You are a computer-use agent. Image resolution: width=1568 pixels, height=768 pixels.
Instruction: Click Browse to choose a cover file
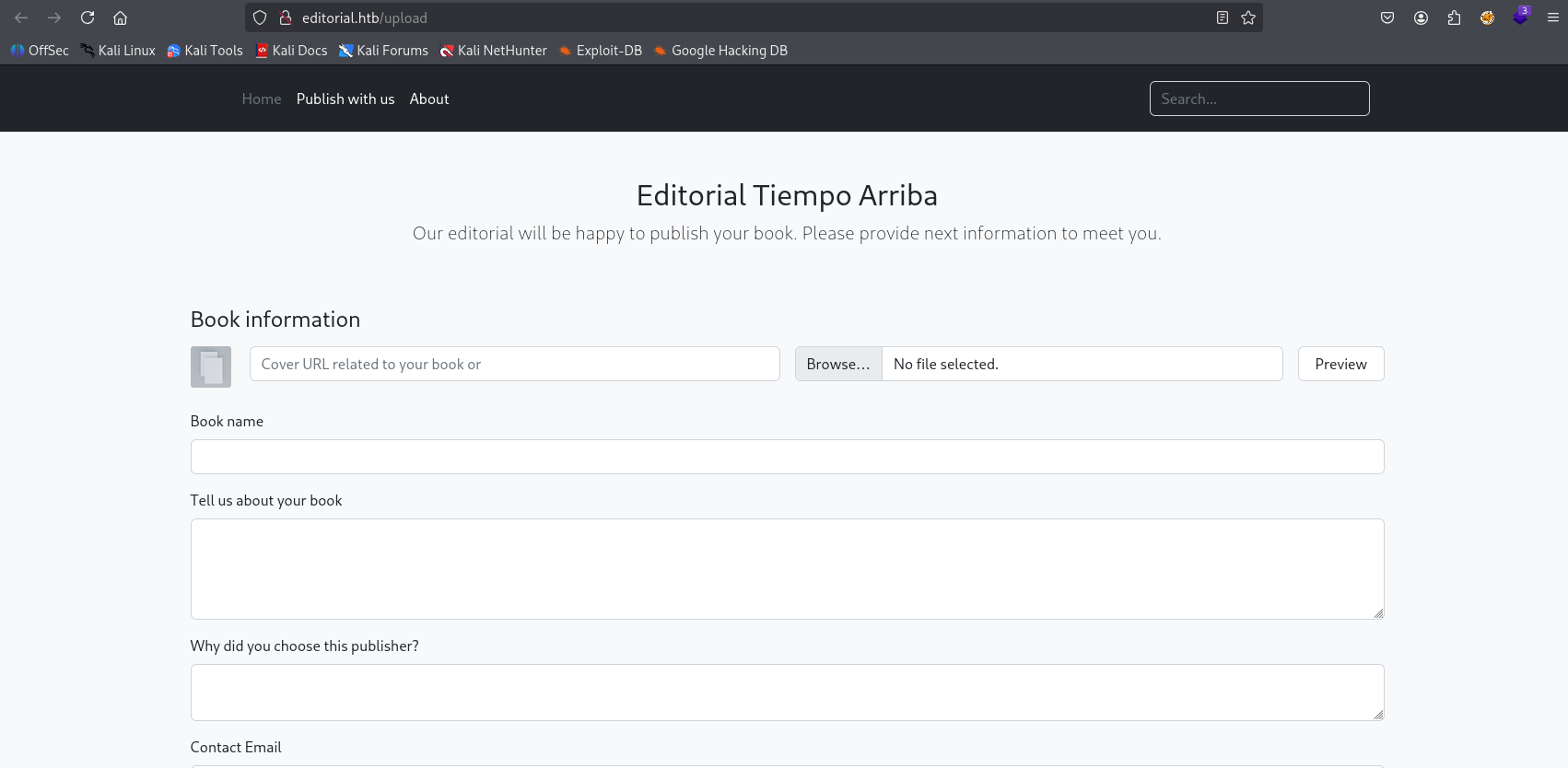[838, 364]
